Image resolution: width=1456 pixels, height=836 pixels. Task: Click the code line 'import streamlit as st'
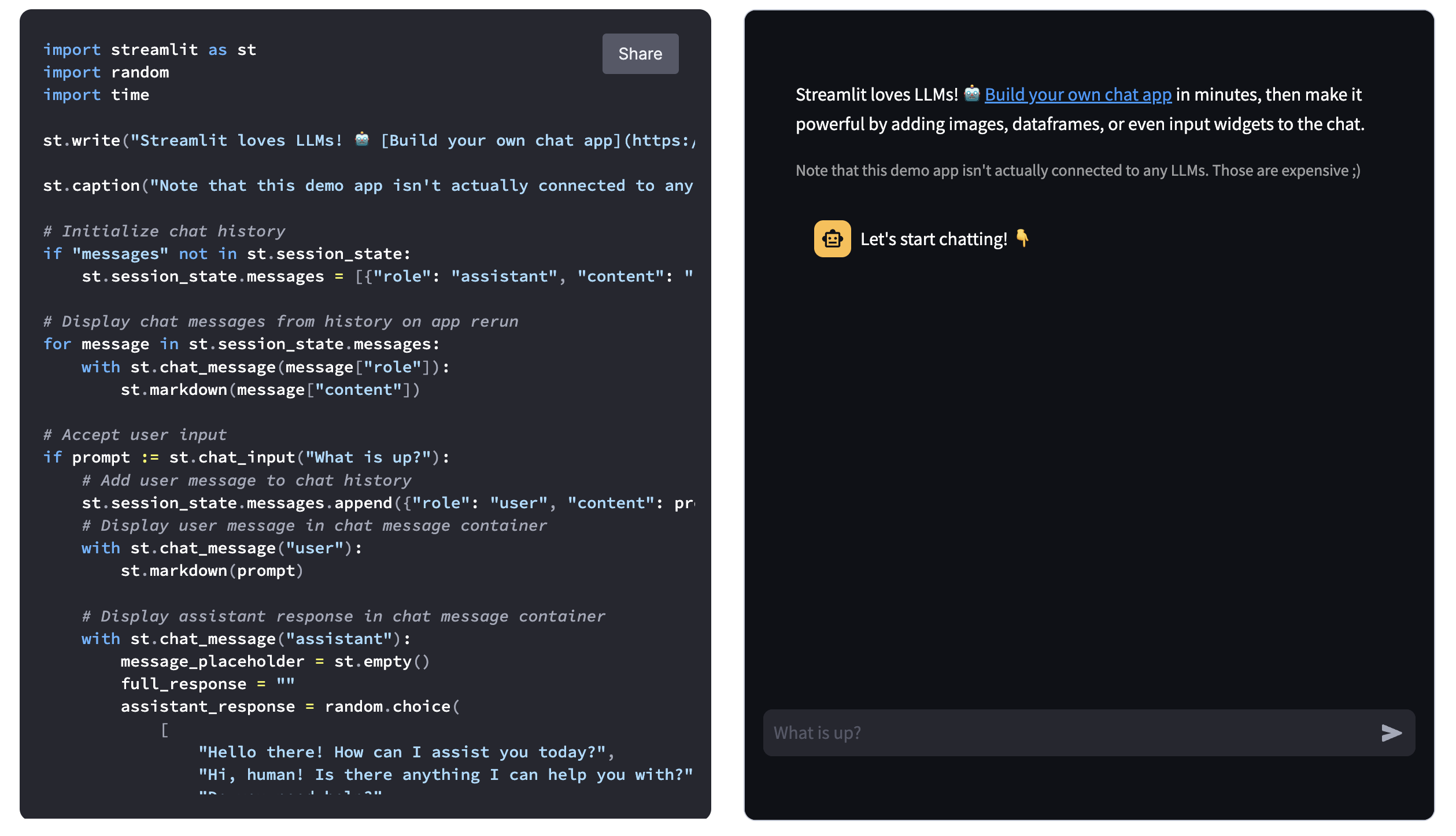point(149,50)
